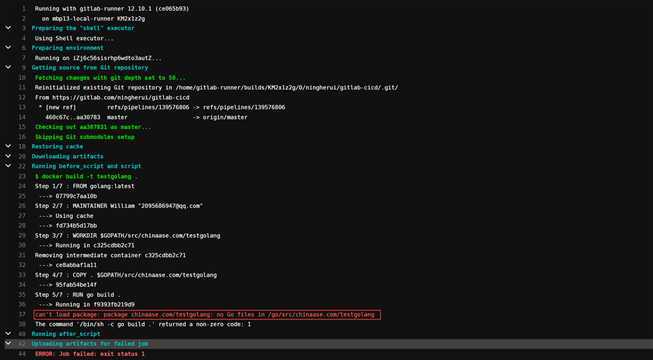Click the Getting source from Git repository header

90,68
